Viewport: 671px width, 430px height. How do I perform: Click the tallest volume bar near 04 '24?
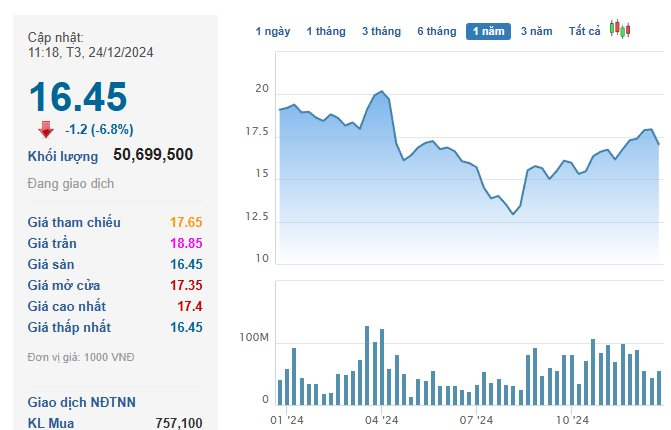pos(367,365)
